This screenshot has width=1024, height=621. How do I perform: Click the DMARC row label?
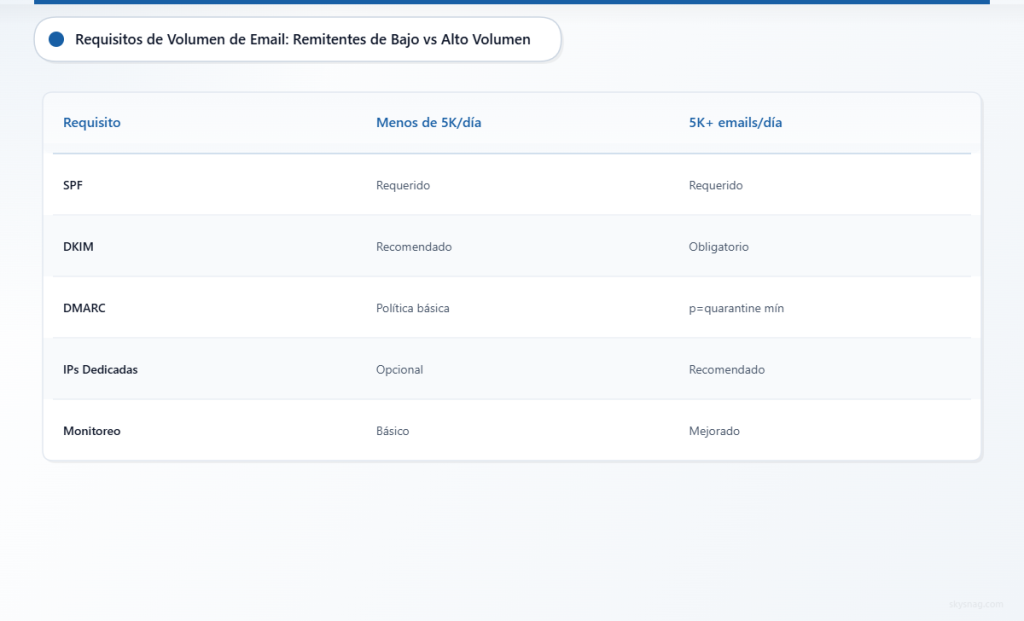pyautogui.click(x=84, y=308)
